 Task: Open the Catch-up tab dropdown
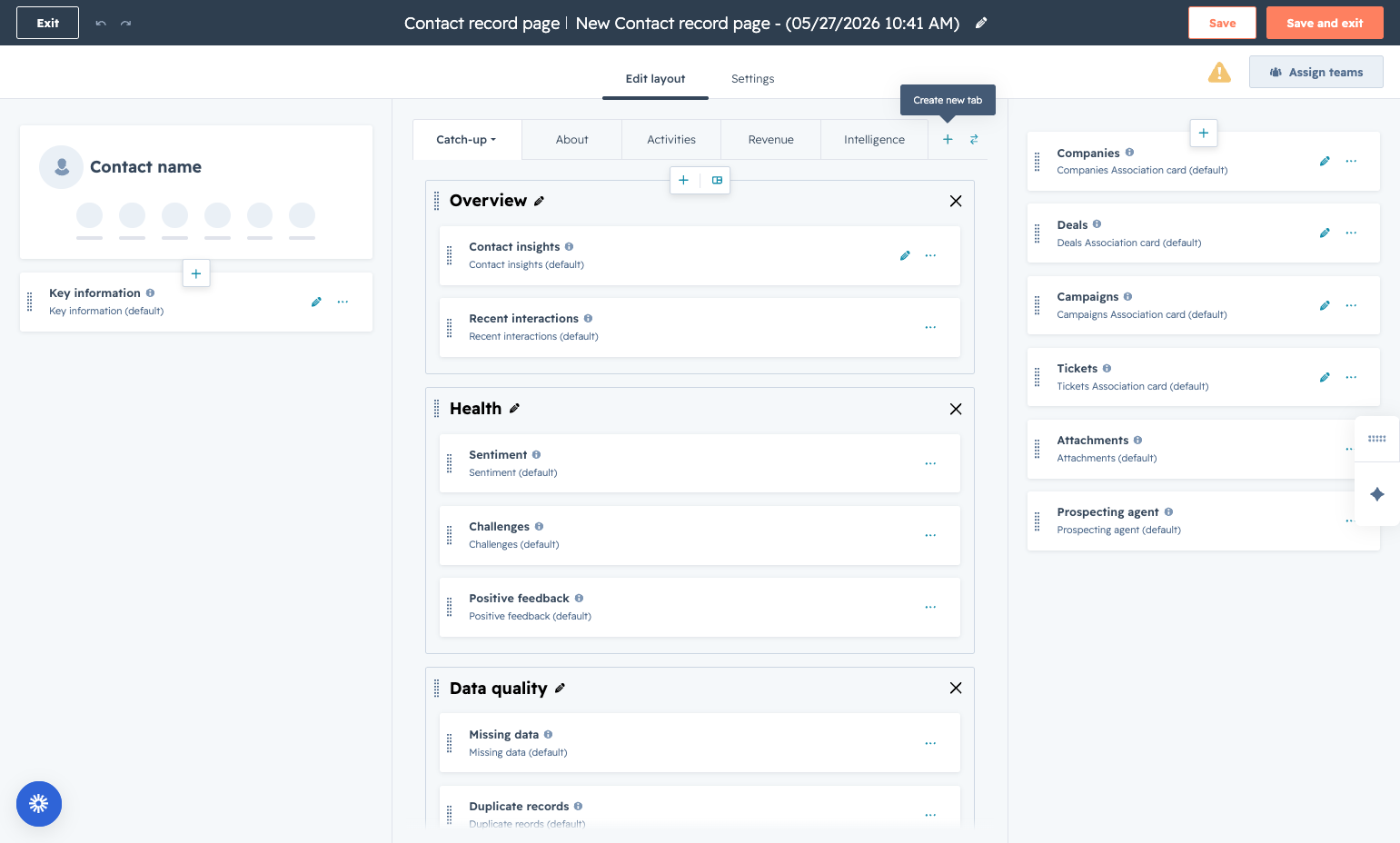(467, 140)
